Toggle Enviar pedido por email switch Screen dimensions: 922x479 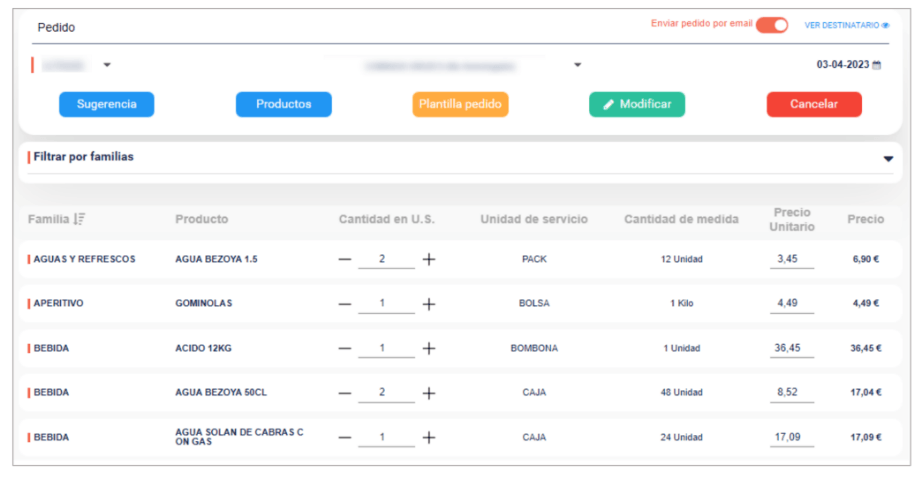click(771, 25)
